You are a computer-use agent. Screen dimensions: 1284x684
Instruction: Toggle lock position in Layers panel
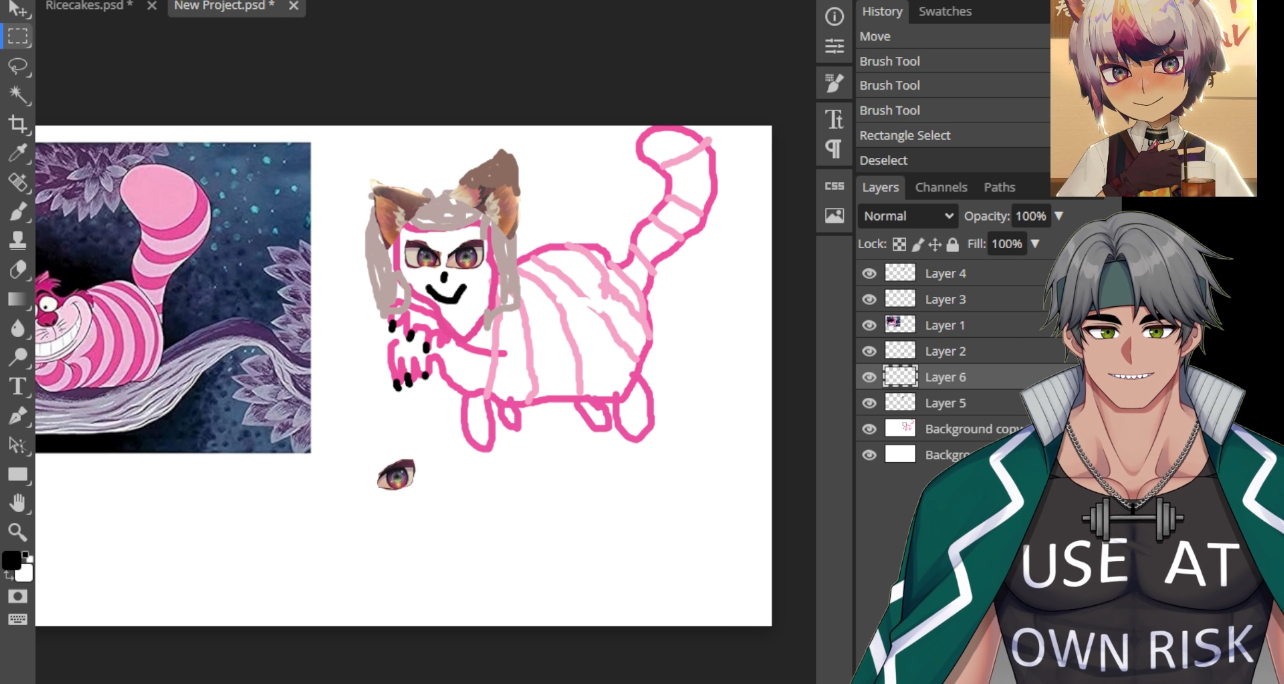tap(935, 244)
